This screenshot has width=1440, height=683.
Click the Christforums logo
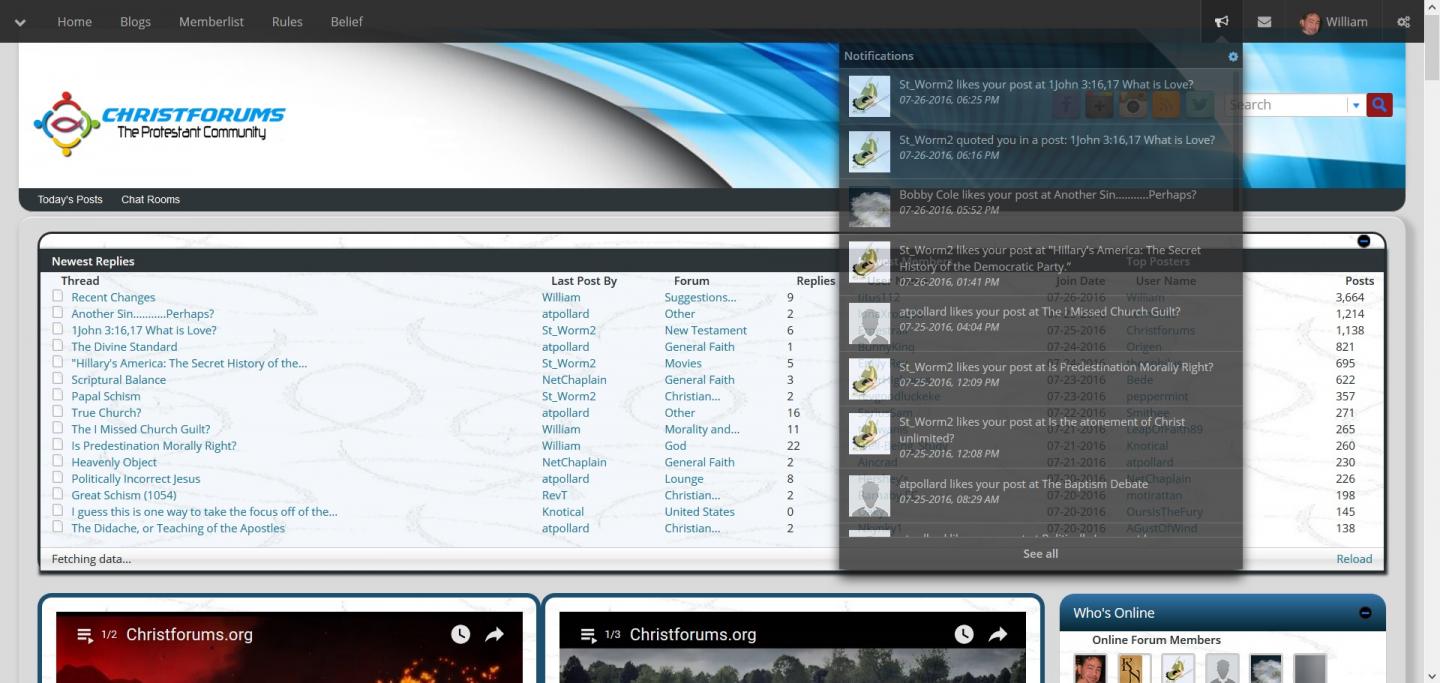tap(159, 124)
